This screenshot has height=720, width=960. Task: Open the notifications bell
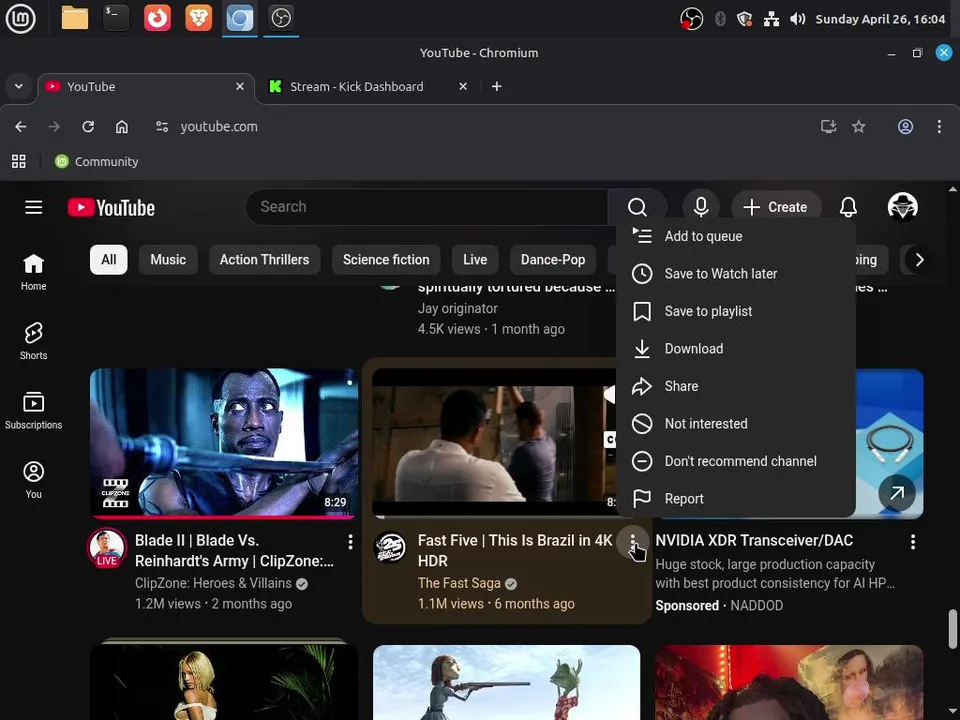click(x=848, y=207)
